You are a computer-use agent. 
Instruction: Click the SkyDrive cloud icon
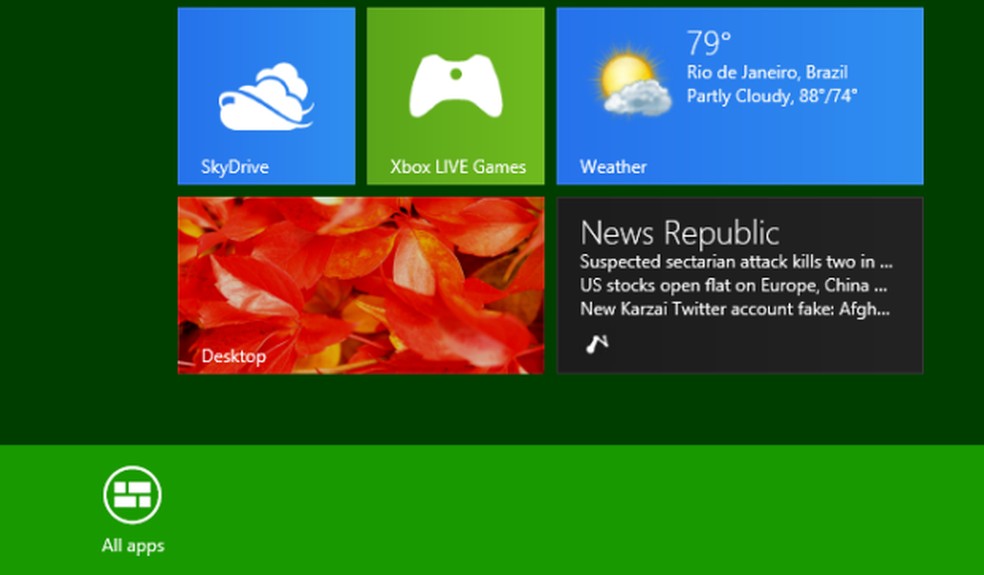[266, 96]
